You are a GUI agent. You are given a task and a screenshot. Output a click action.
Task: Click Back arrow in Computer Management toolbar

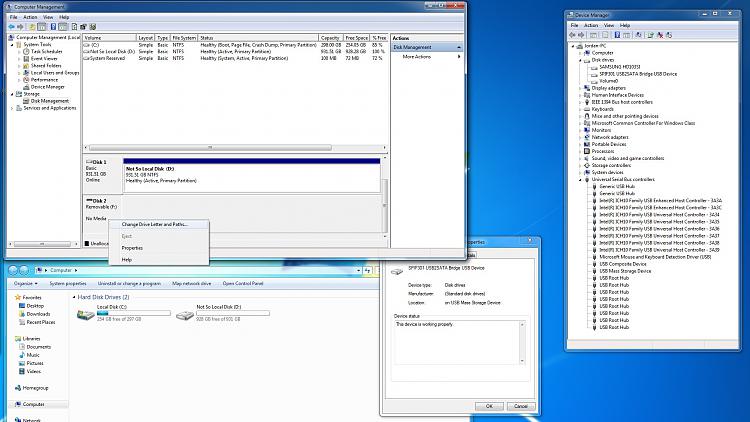(11, 27)
